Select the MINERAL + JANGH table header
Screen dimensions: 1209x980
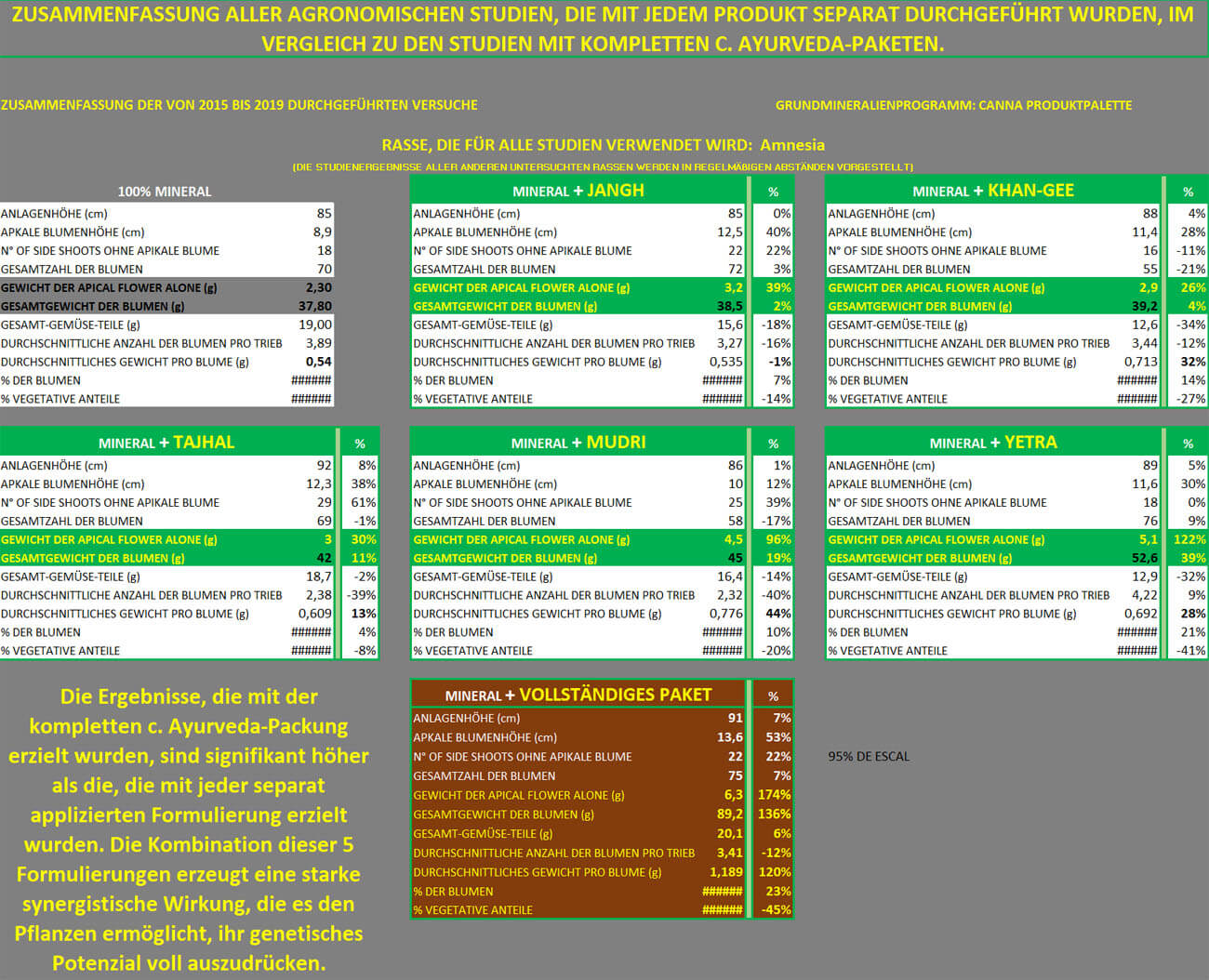(x=578, y=191)
